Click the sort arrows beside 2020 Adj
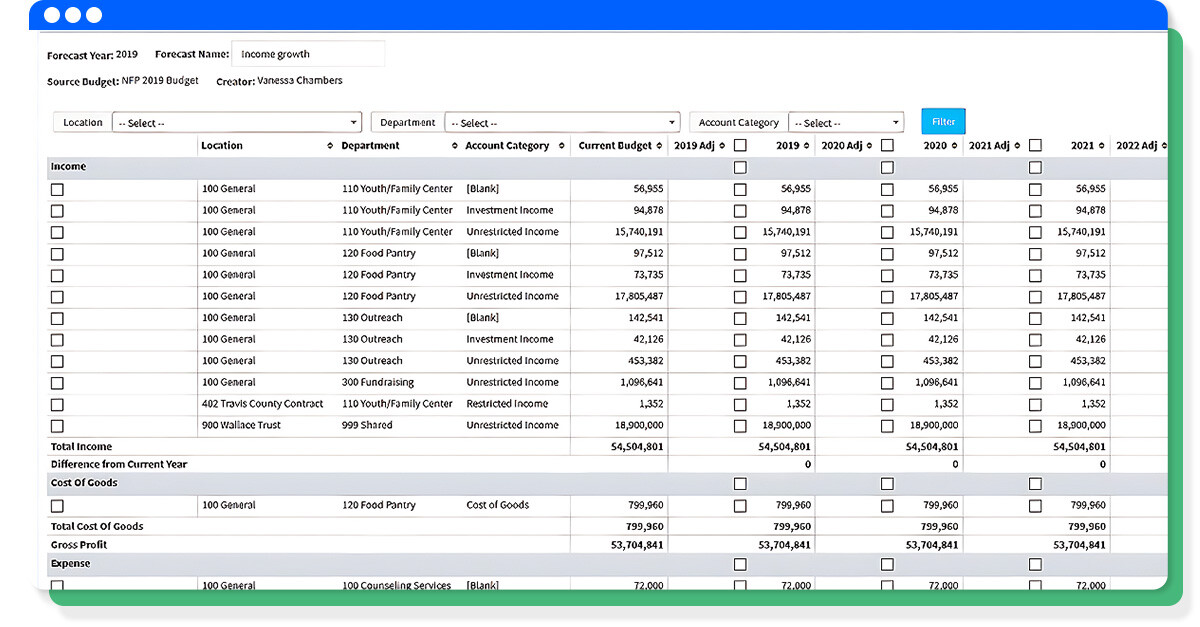 click(870, 146)
